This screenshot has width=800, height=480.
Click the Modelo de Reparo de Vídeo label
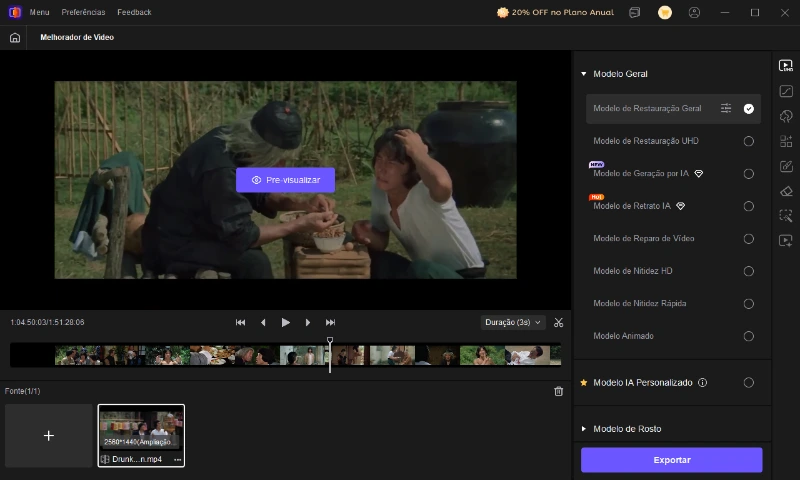point(643,239)
